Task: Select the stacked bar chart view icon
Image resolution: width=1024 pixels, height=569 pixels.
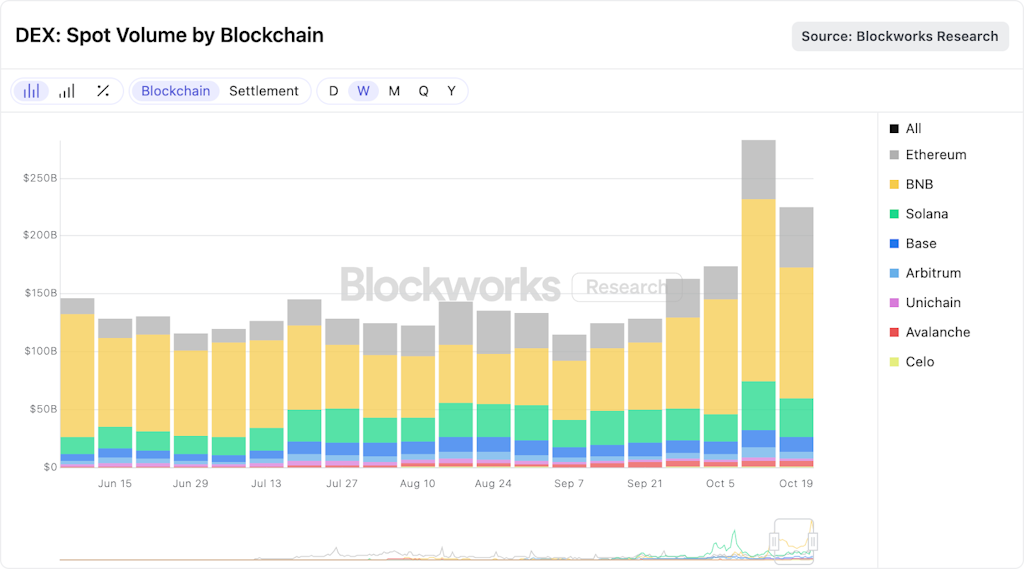Action: click(x=32, y=91)
